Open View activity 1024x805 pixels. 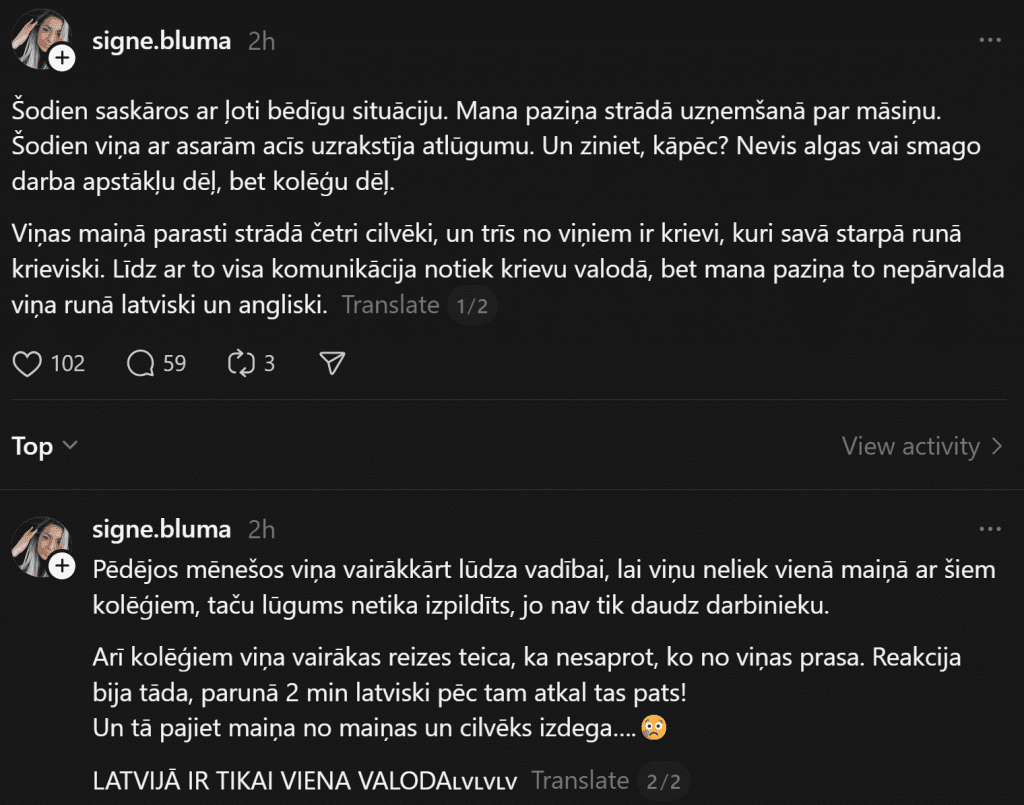point(922,446)
